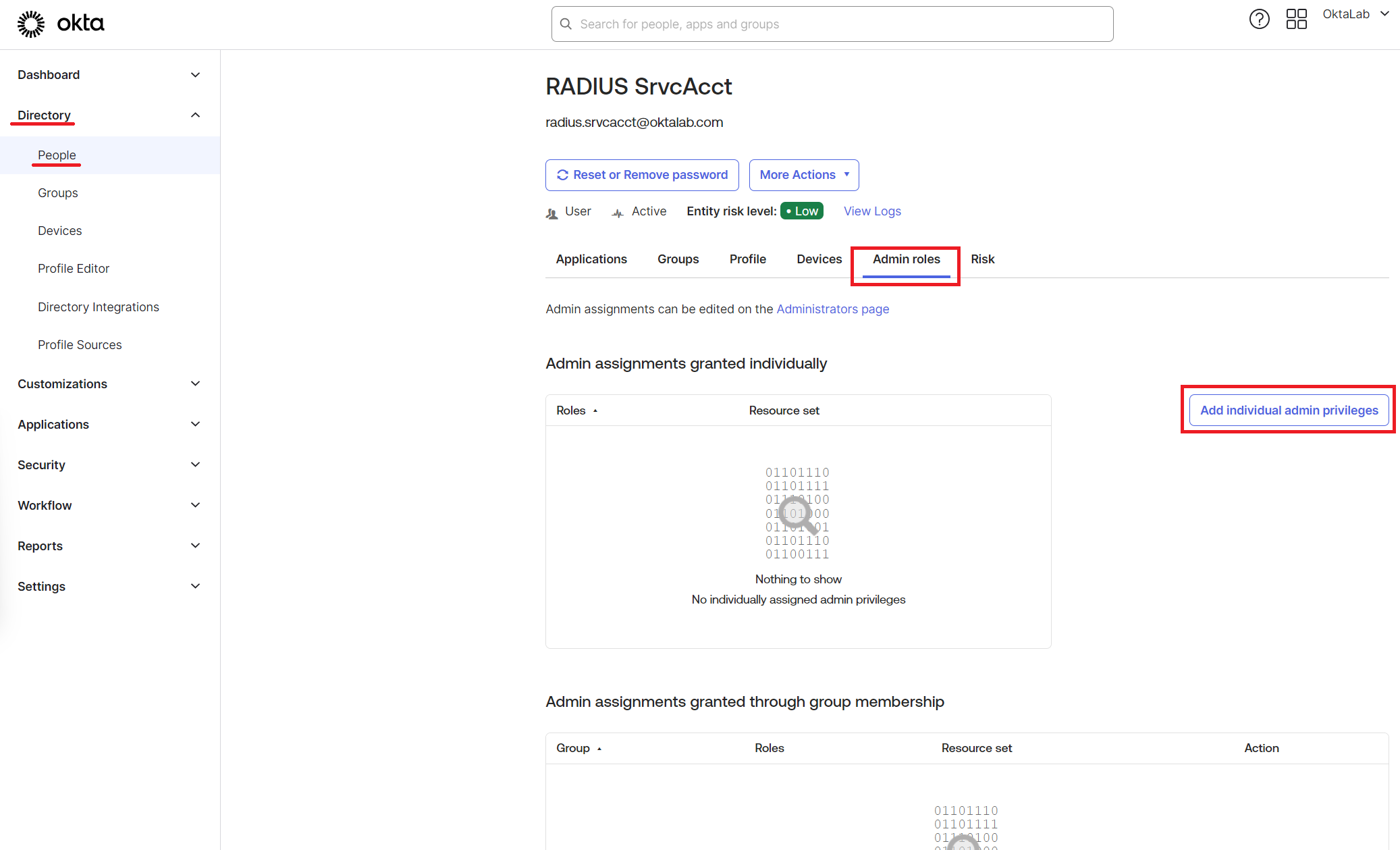Expand the Security sidebar section
1400x850 pixels.
(195, 464)
